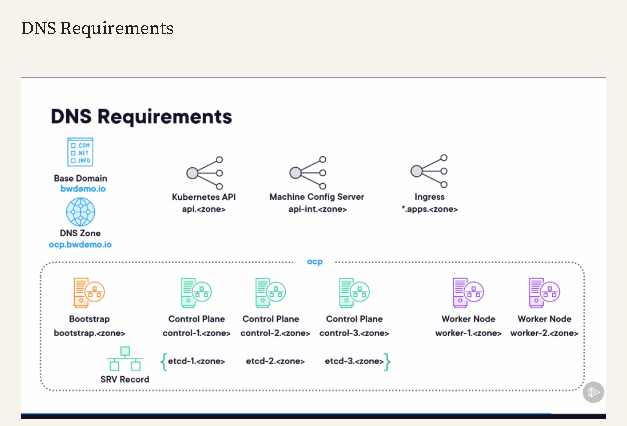The image size is (627, 426).
Task: Click the *.apps.<zone> text
Action: click(429, 209)
